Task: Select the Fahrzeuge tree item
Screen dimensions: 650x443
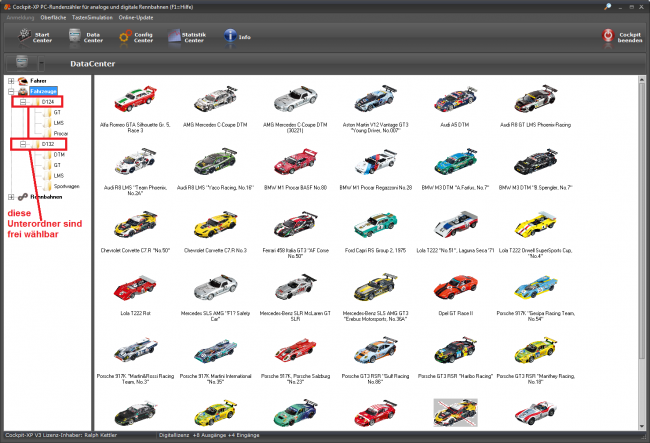Action: [x=43, y=91]
